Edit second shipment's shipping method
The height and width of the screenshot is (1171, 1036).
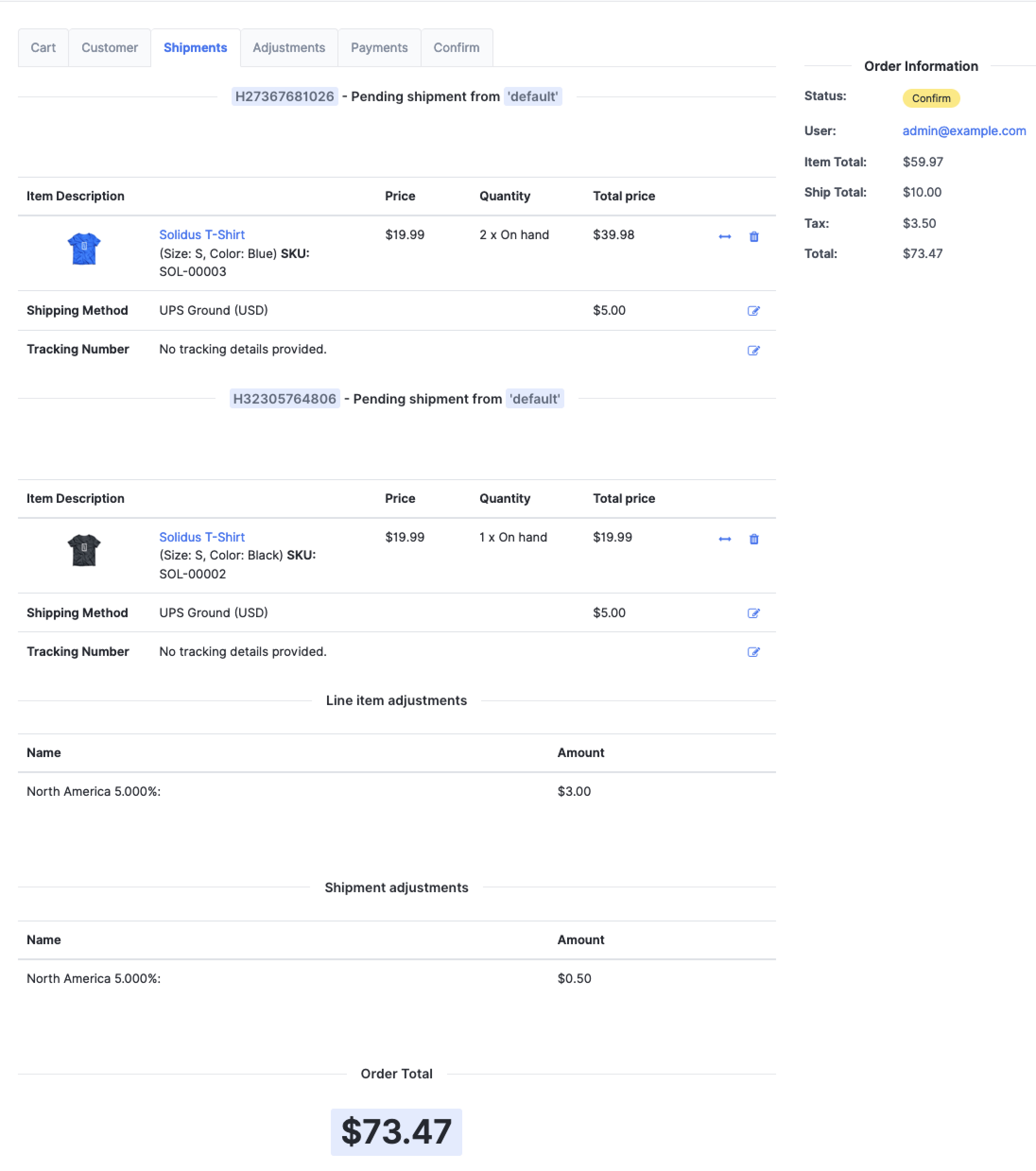[753, 613]
